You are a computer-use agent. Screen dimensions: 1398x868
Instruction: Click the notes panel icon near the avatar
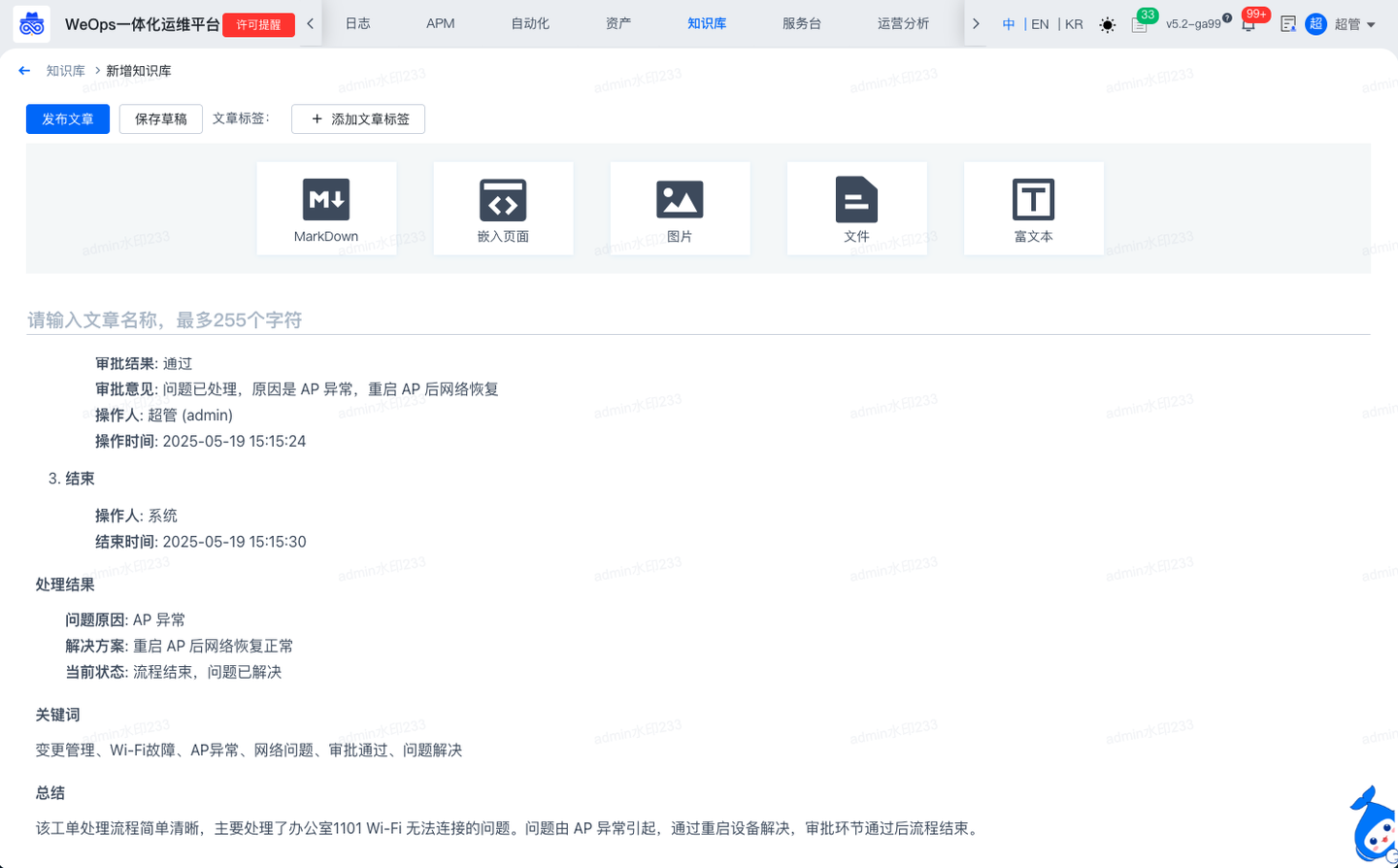[1287, 23]
